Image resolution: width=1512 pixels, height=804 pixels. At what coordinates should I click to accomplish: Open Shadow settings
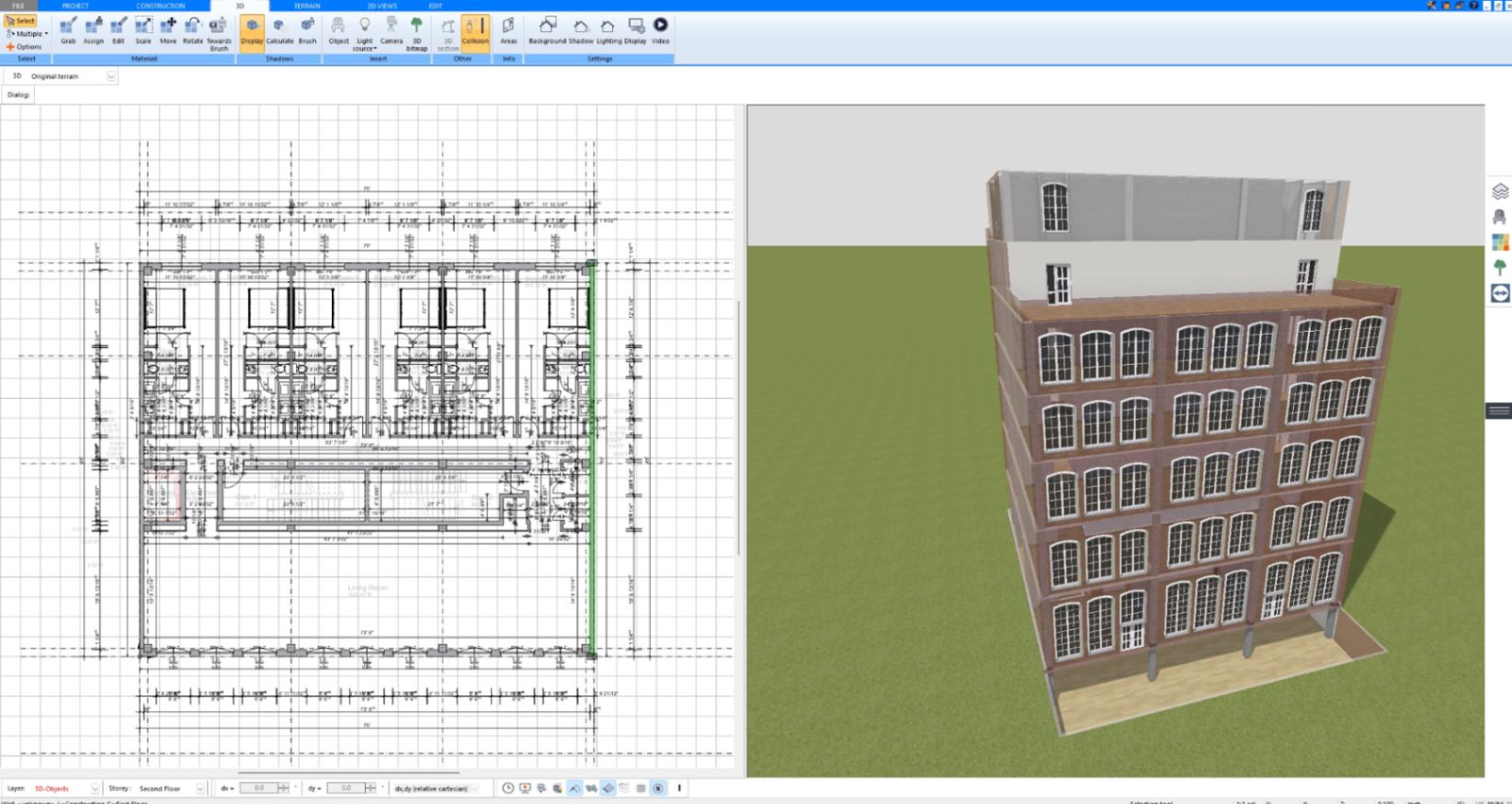[x=581, y=30]
